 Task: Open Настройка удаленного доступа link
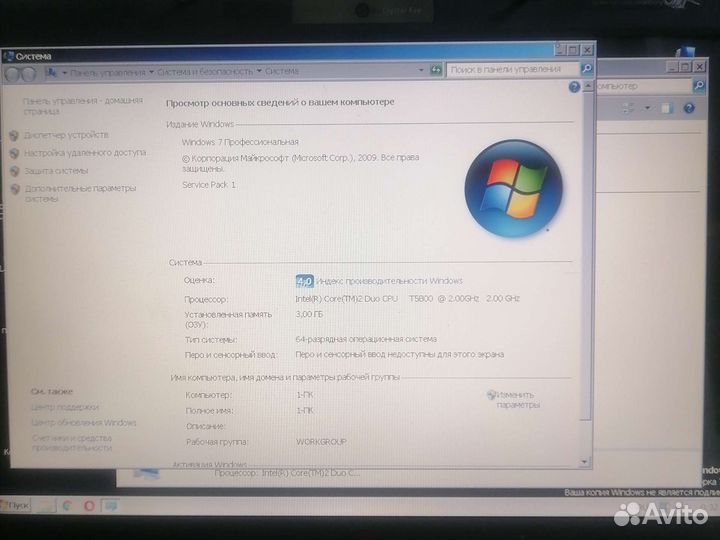coord(85,152)
